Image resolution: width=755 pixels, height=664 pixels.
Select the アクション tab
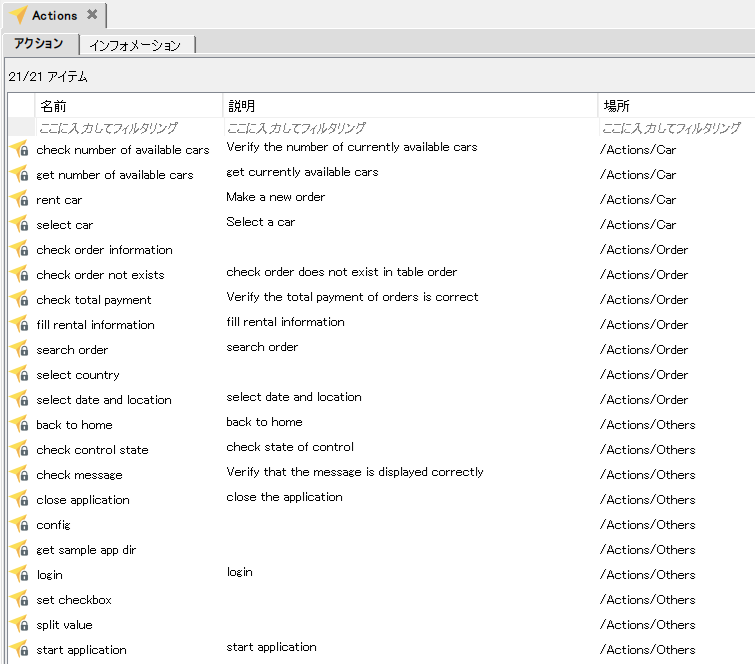tap(39, 44)
